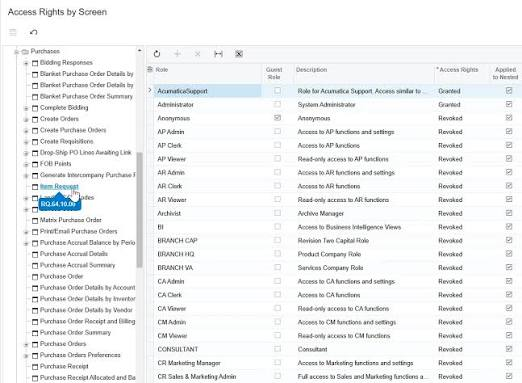Toggle Applied to Nested for CONSULTANT
Image resolution: width=522 pixels, height=383 pixels.
pyautogui.click(x=509, y=349)
